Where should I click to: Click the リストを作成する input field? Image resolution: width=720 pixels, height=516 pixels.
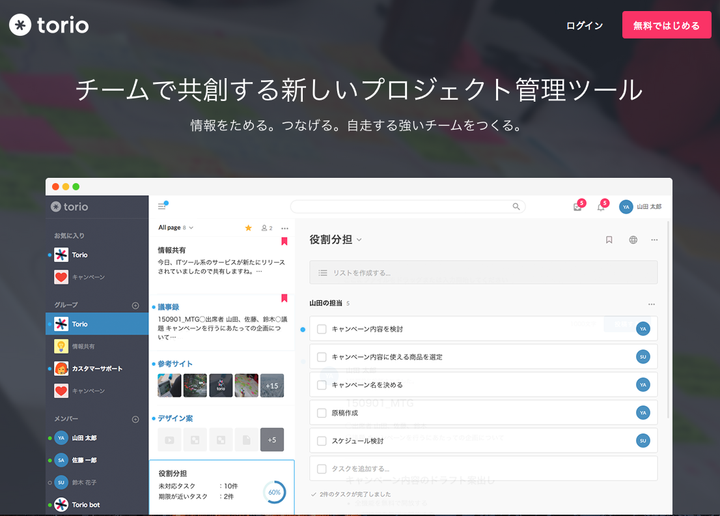(x=484, y=273)
